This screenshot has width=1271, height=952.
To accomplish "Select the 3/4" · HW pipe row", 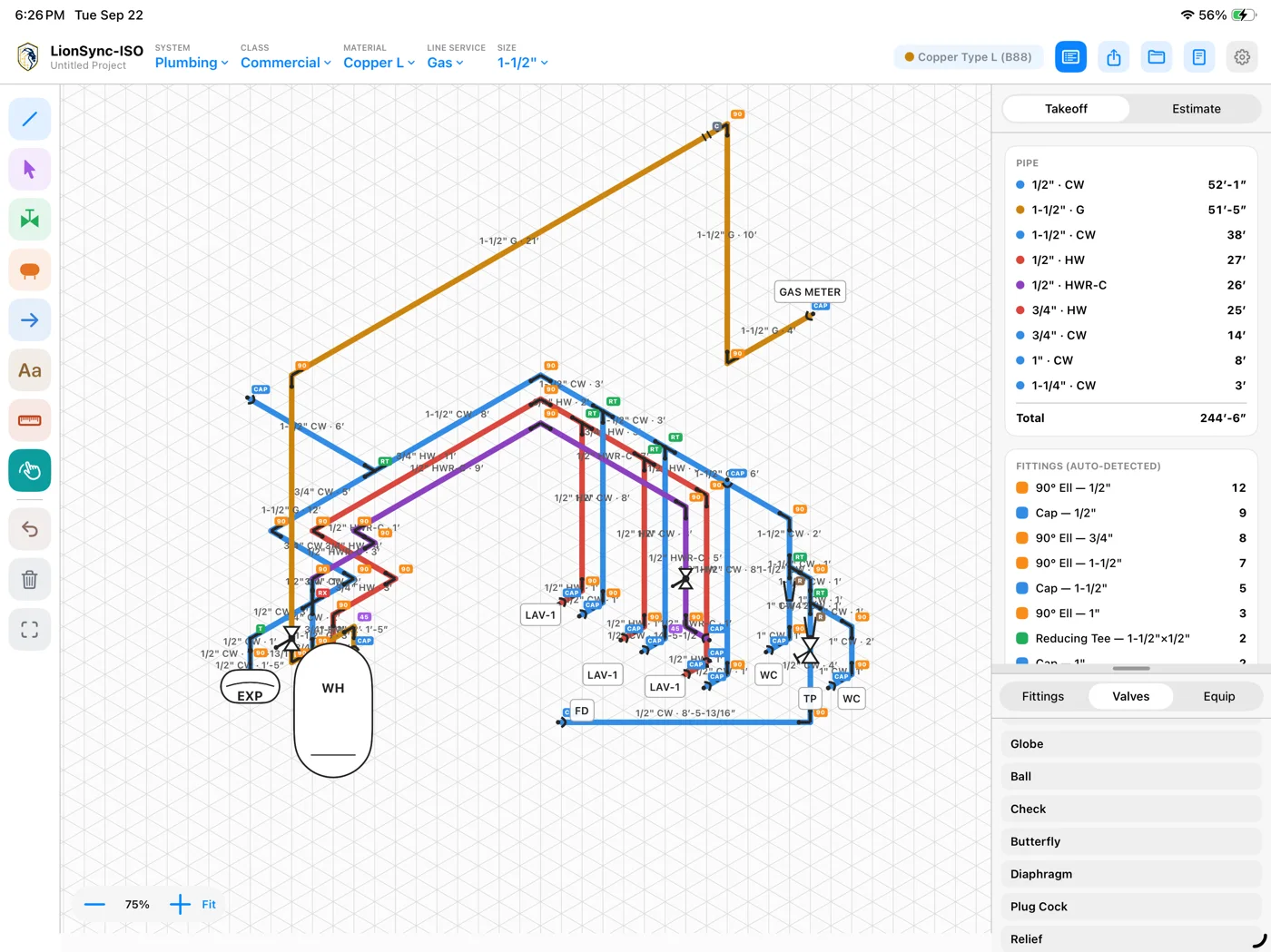I will pos(1130,310).
